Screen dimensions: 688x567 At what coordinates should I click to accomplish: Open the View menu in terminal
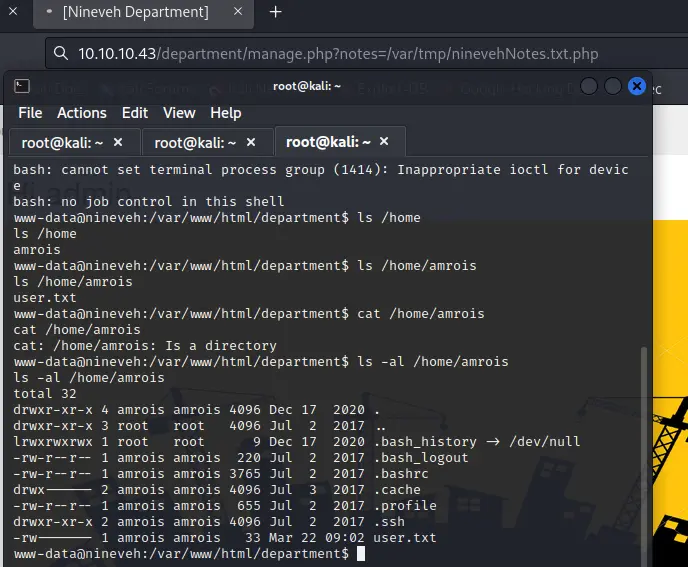pos(179,113)
